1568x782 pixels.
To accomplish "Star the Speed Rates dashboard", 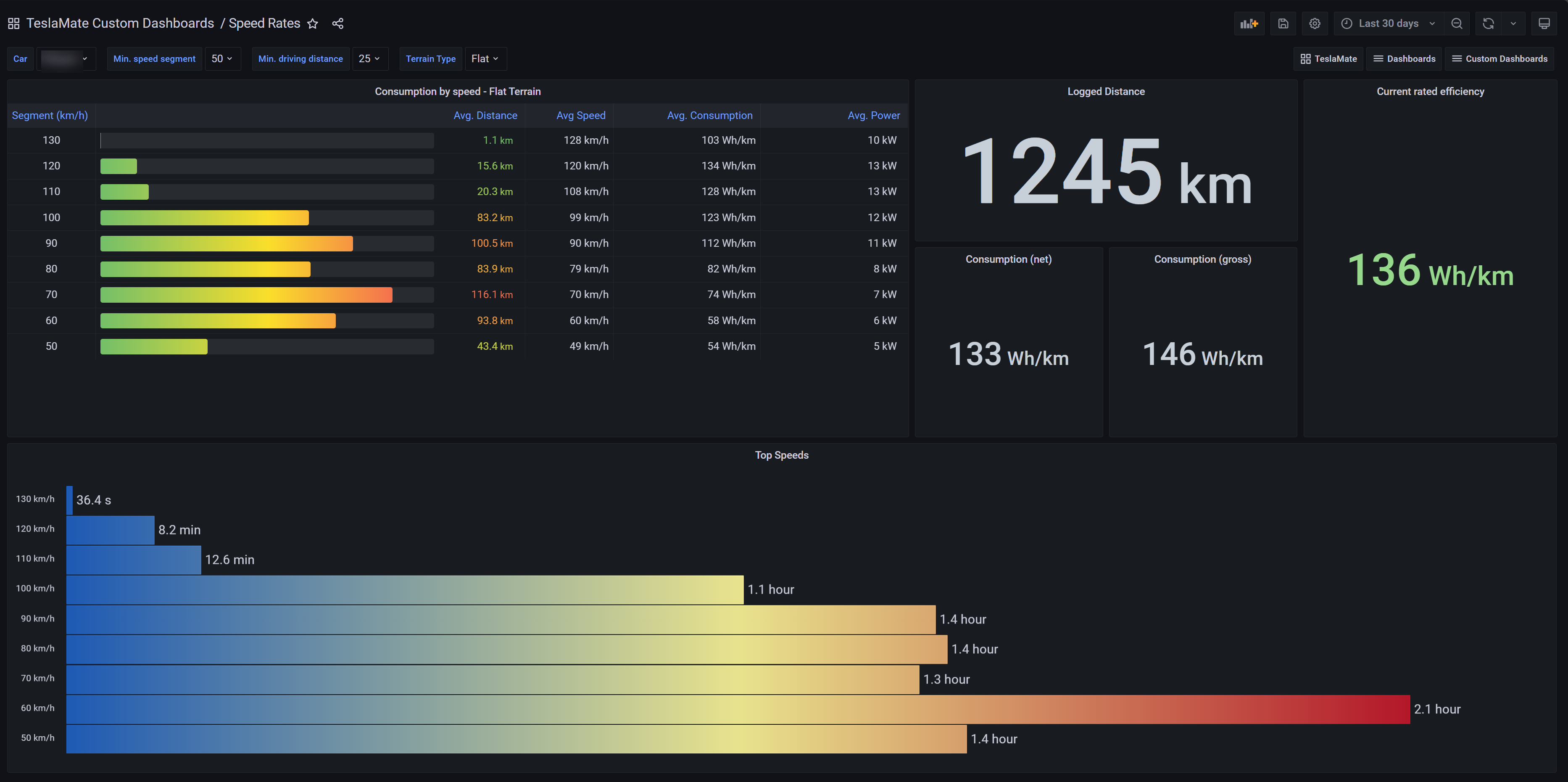I will click(312, 24).
